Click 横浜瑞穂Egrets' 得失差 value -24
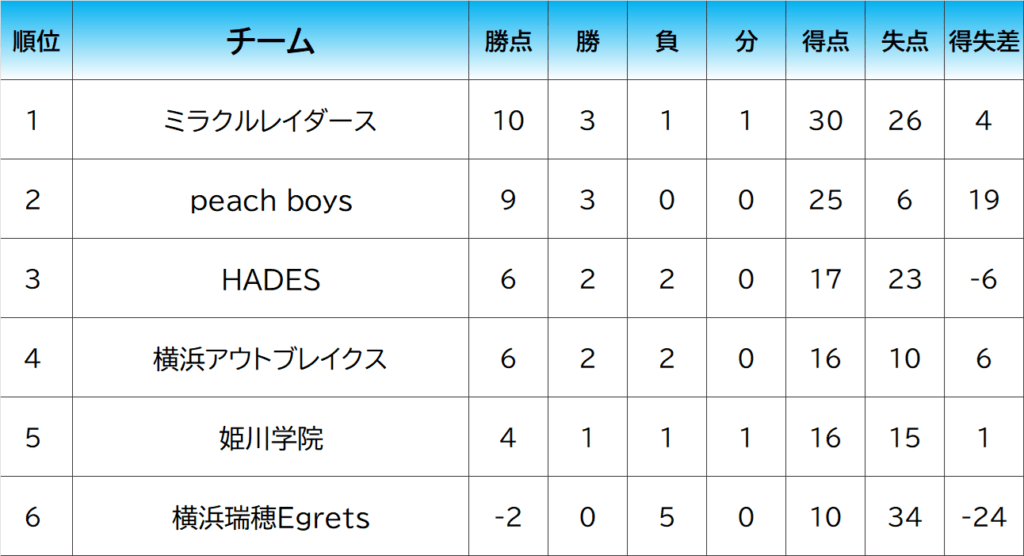Viewport: 1024px width, 556px height. [x=983, y=517]
